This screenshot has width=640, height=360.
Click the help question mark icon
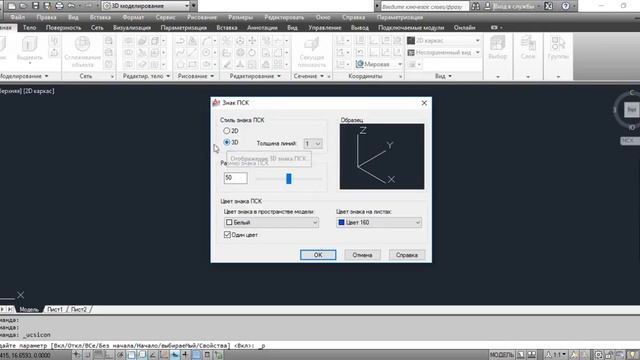point(565,6)
